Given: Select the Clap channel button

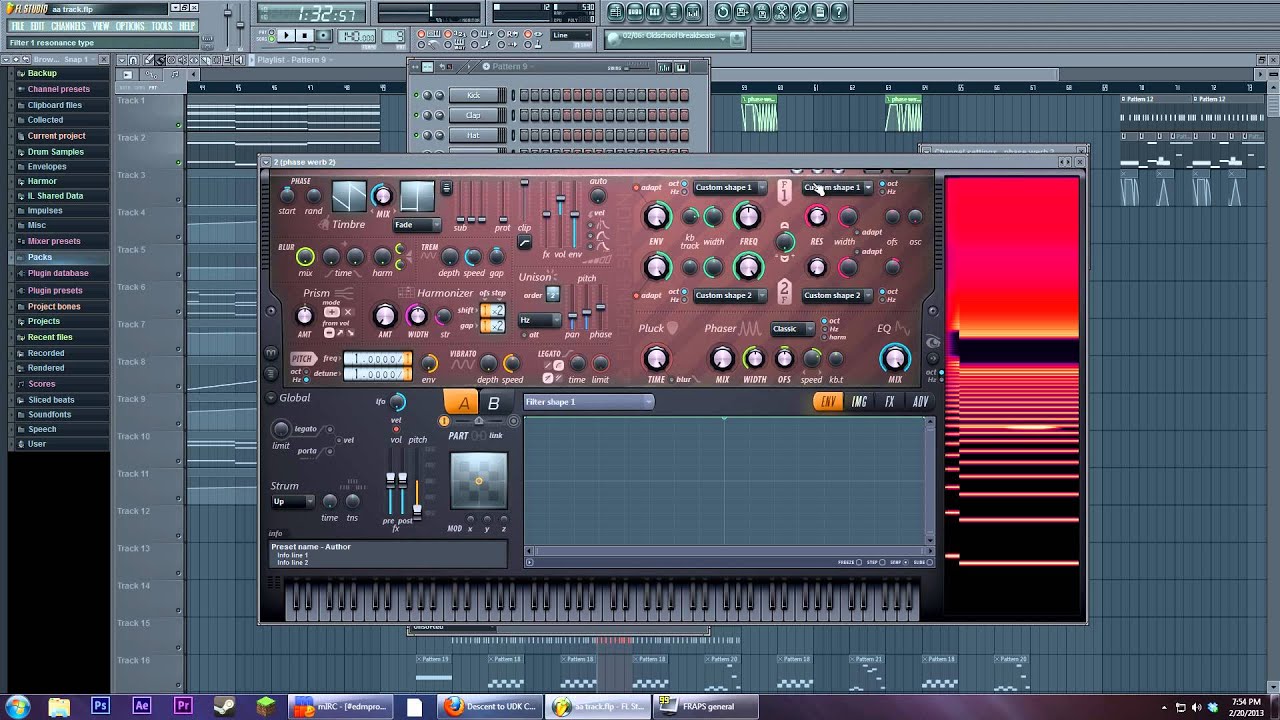Looking at the screenshot, I should (x=477, y=115).
